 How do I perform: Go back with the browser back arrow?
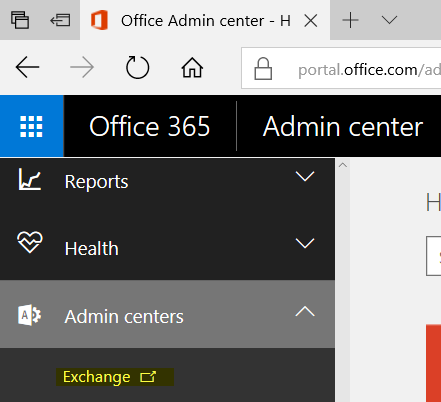coord(27,67)
